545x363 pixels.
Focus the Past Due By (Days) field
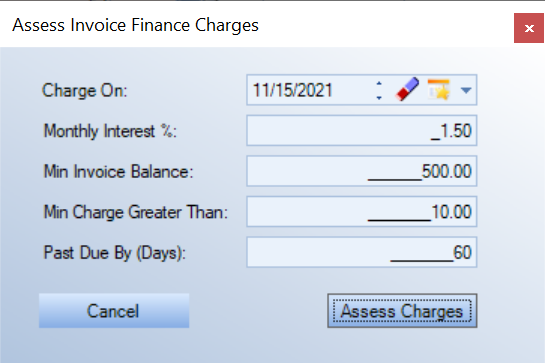pos(362,252)
